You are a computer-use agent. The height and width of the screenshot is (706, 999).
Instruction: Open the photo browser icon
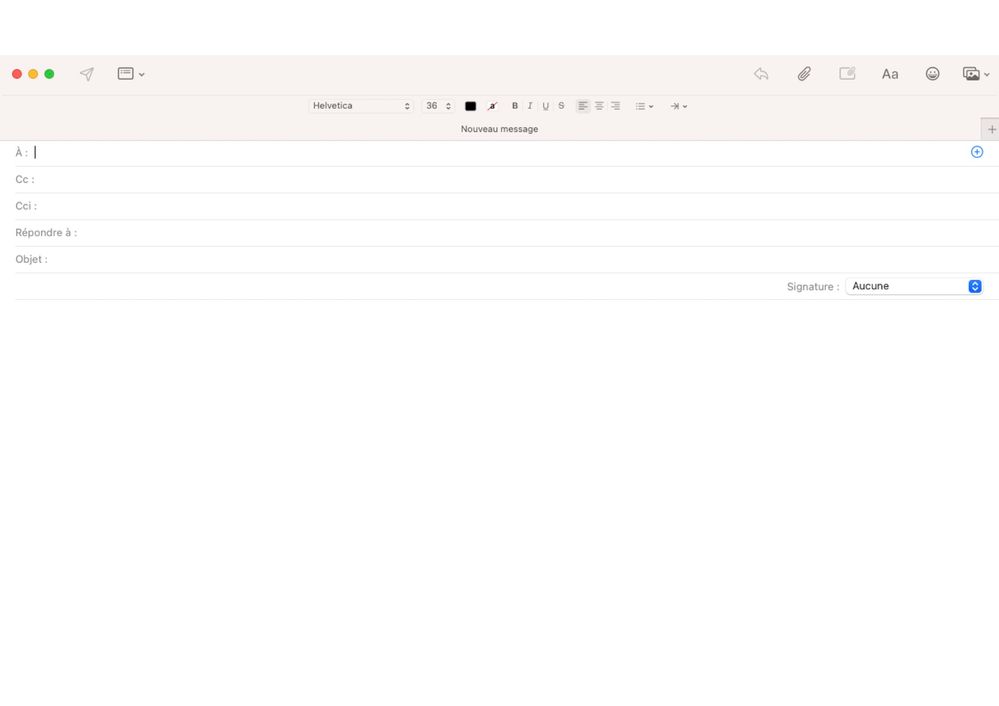click(971, 74)
